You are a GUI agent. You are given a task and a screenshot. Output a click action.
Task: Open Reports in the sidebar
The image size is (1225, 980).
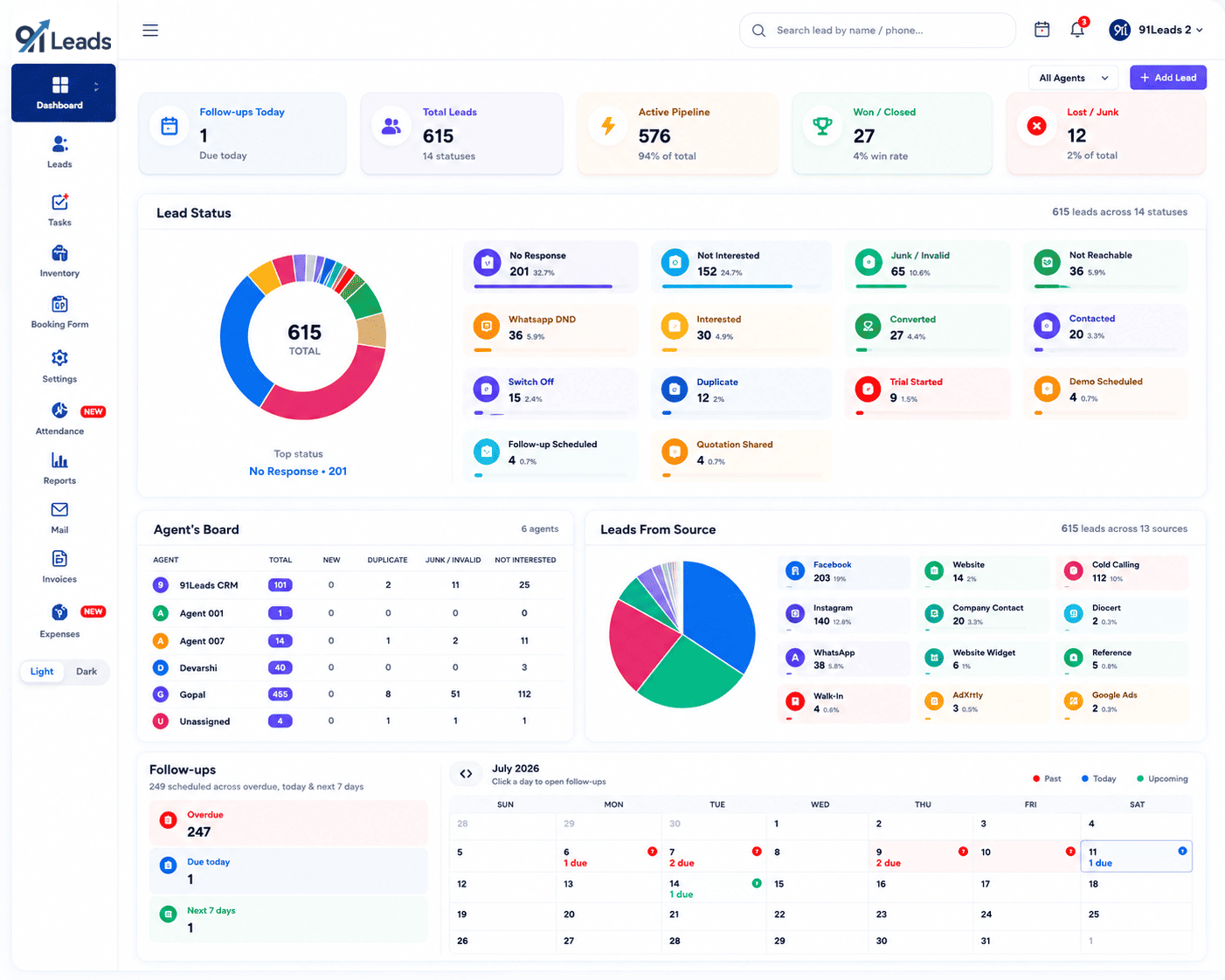coord(59,468)
